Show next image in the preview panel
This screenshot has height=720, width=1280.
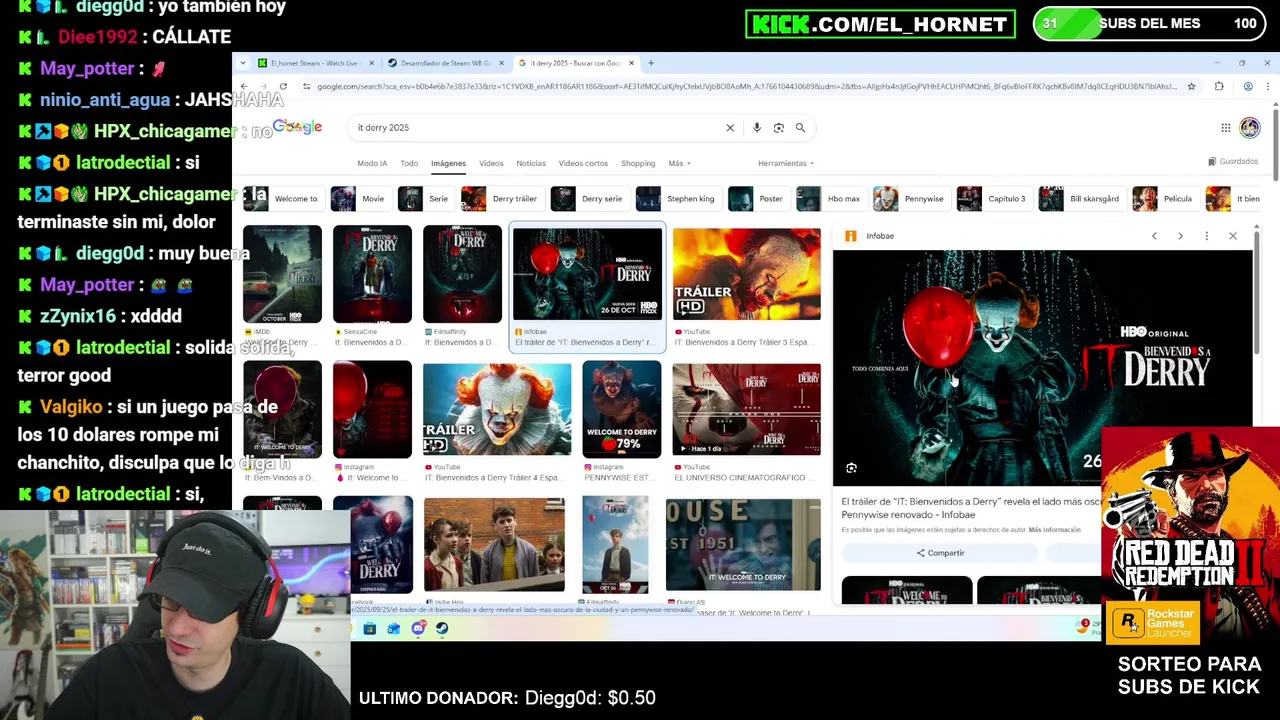point(1180,236)
